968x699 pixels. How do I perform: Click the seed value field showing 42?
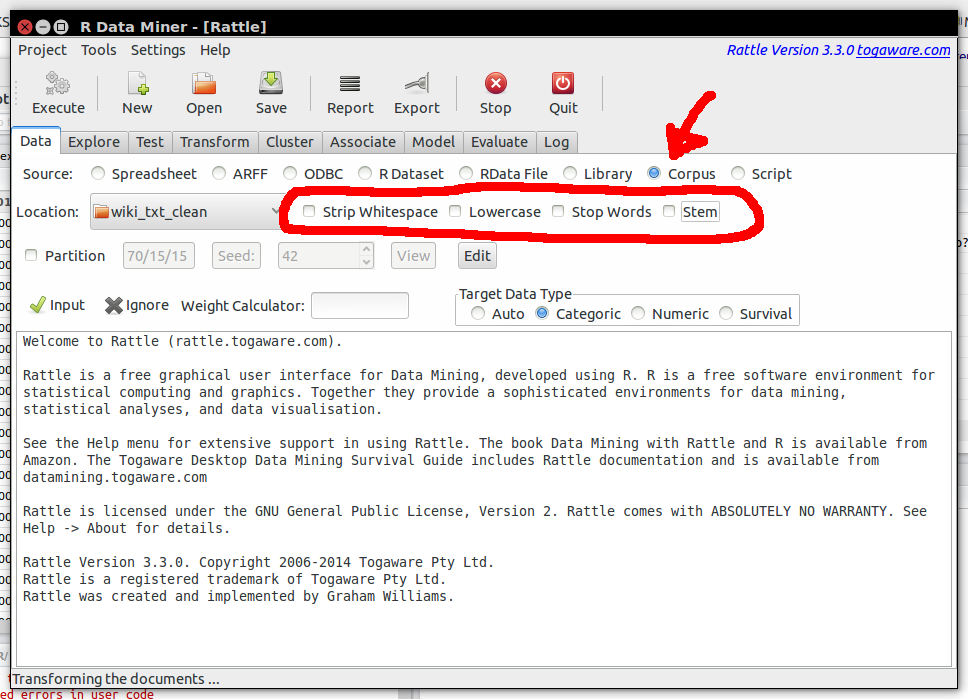319,256
